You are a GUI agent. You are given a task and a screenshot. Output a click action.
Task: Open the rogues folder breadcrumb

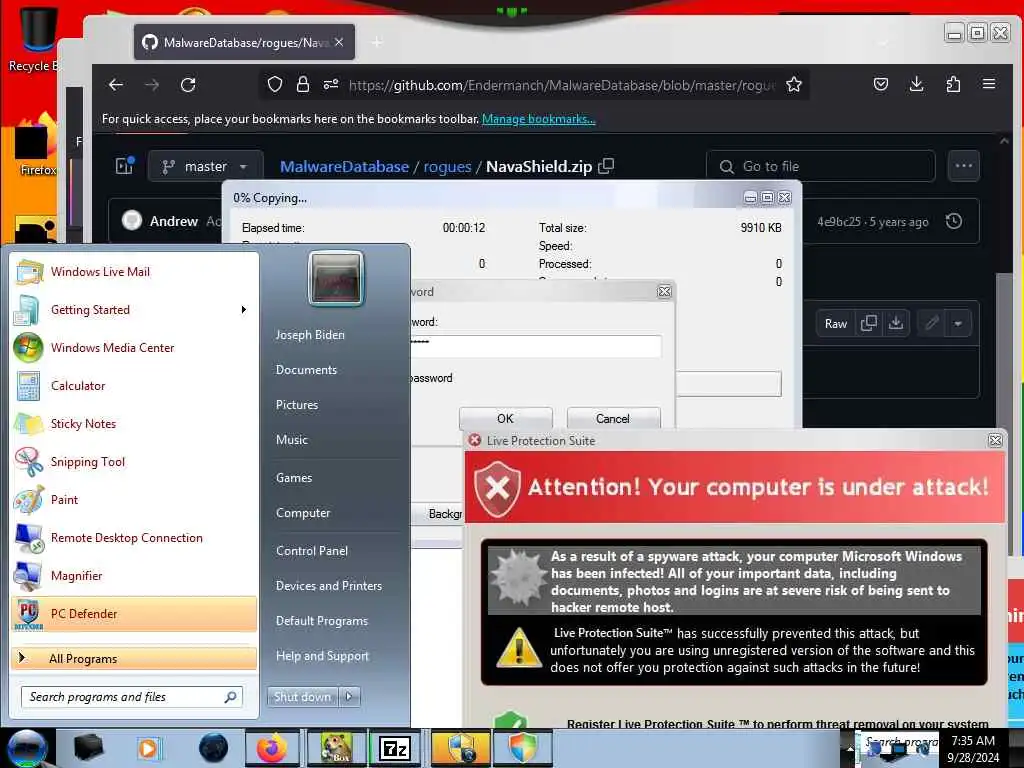coord(447,167)
